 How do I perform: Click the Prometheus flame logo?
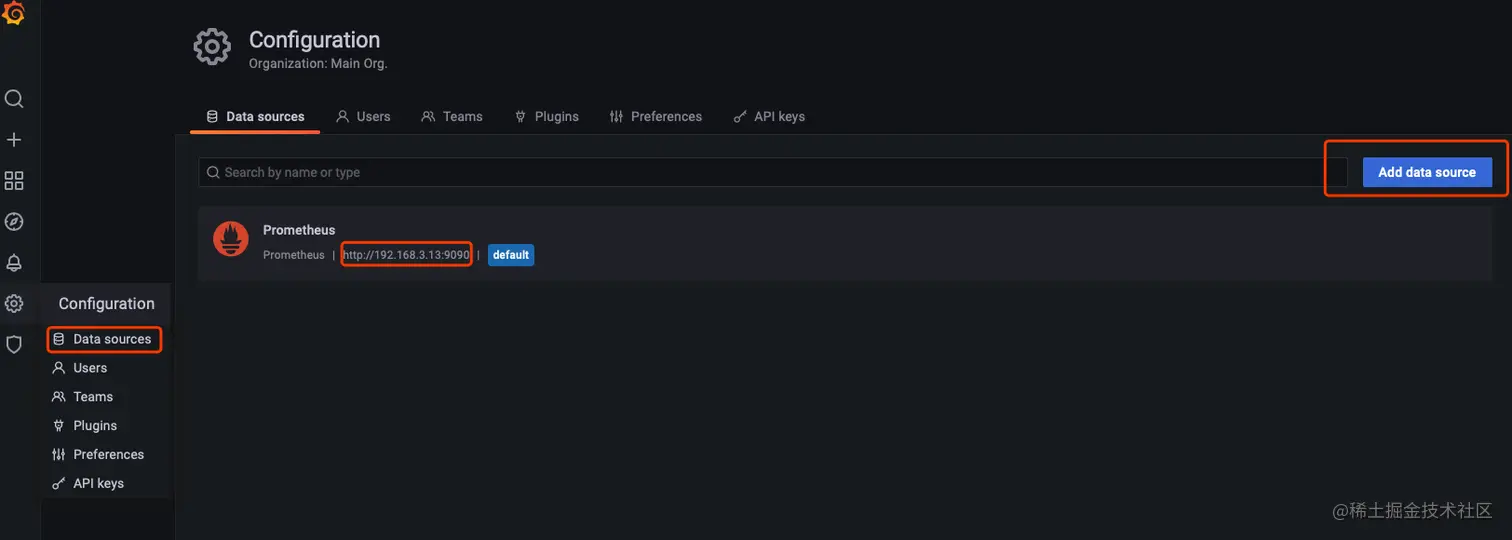(231, 239)
